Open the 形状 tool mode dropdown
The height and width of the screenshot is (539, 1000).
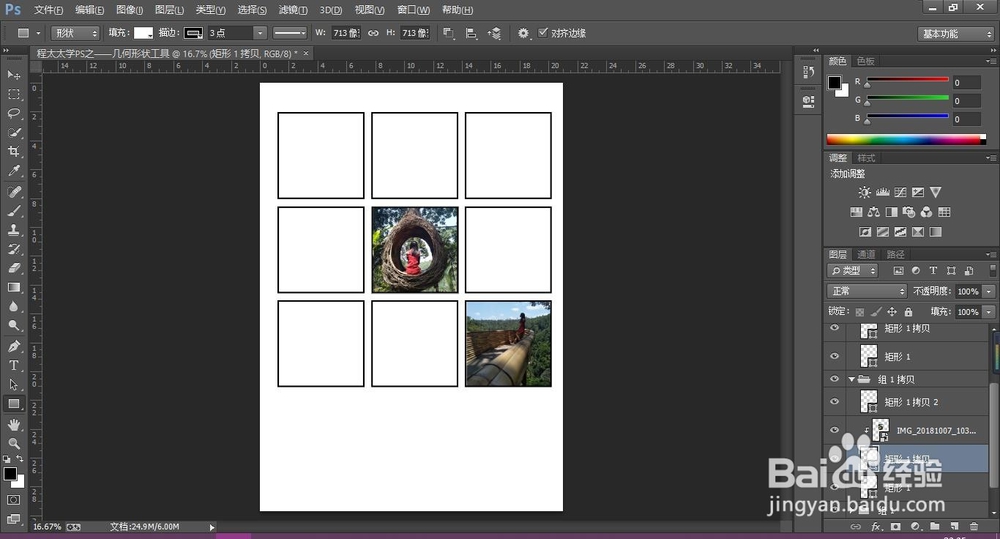tap(75, 33)
